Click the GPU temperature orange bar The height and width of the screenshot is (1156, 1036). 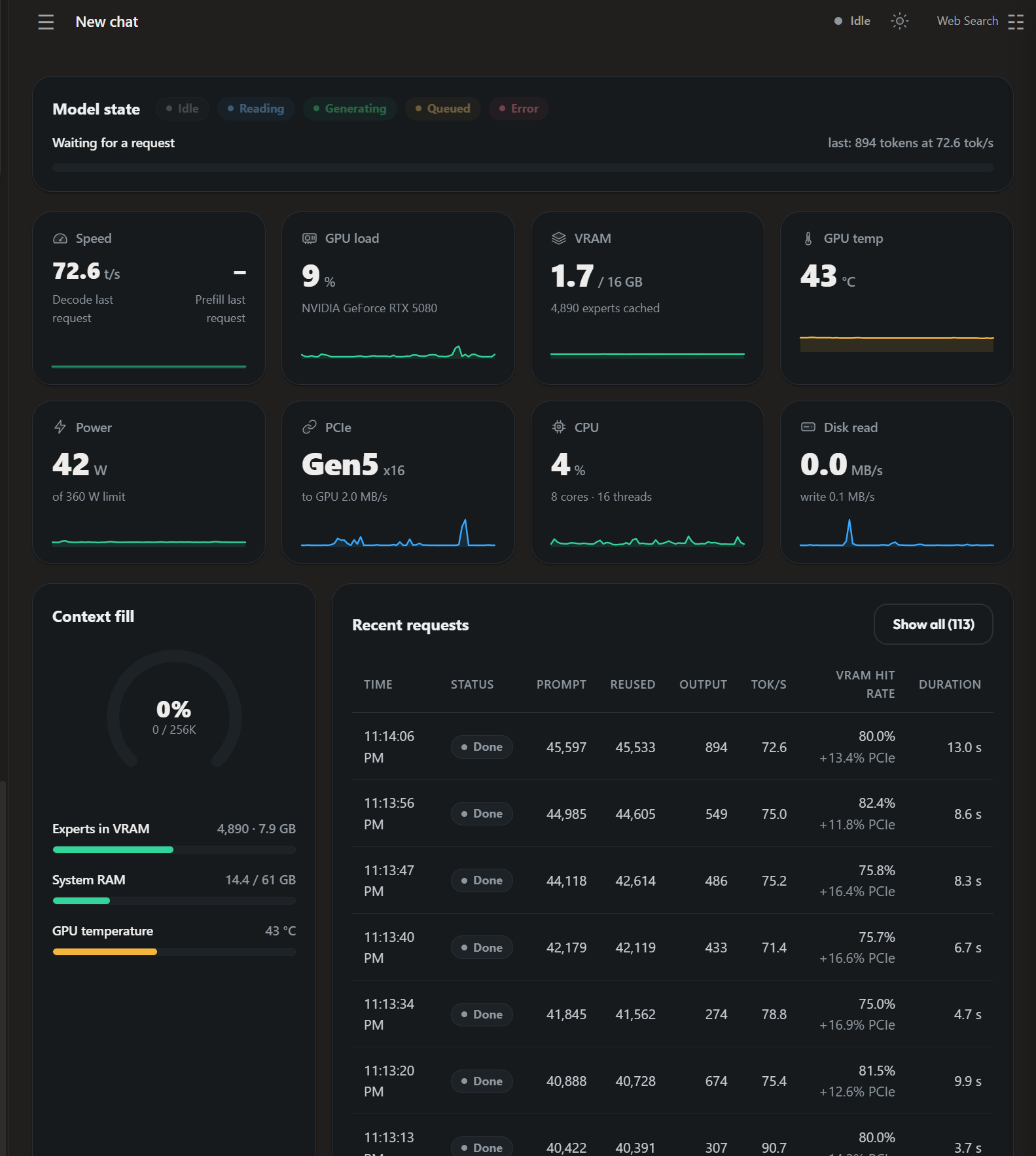(174, 952)
